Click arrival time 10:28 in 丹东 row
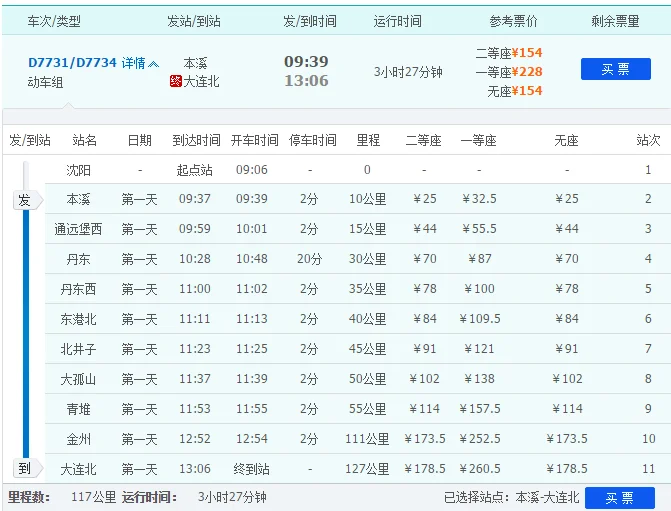 [x=195, y=259]
